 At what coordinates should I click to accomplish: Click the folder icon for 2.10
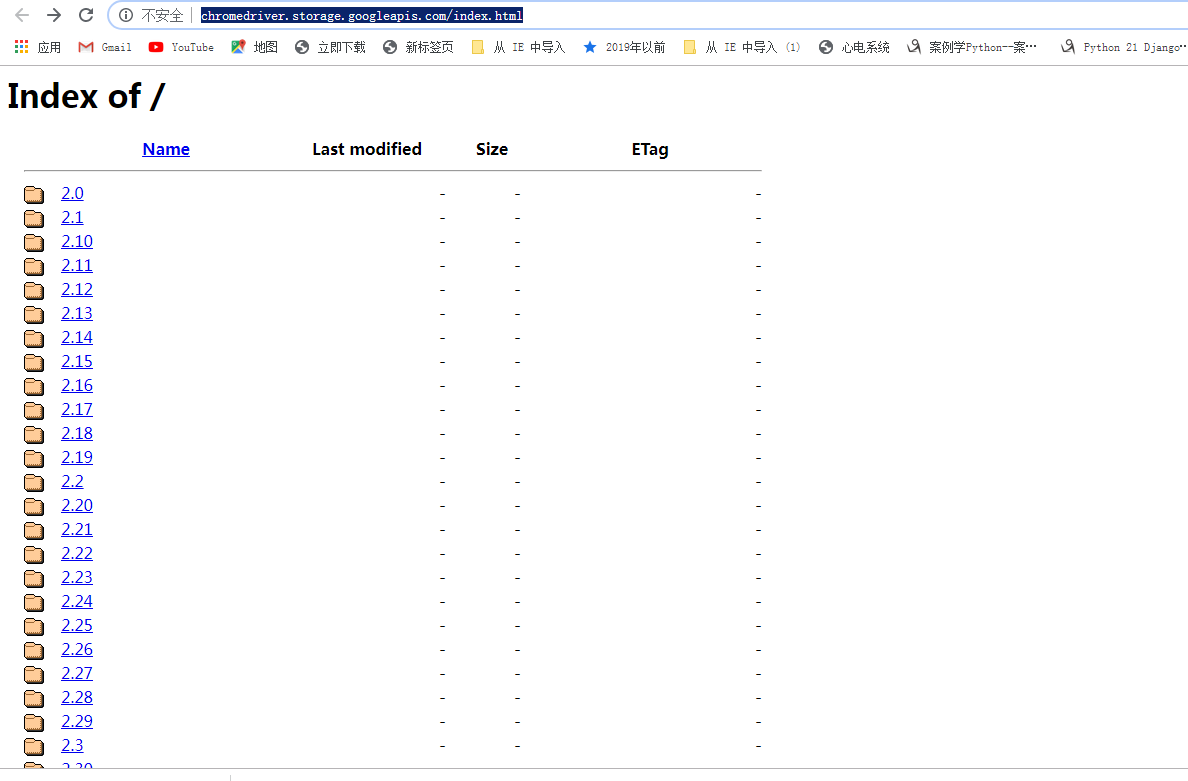click(x=34, y=242)
